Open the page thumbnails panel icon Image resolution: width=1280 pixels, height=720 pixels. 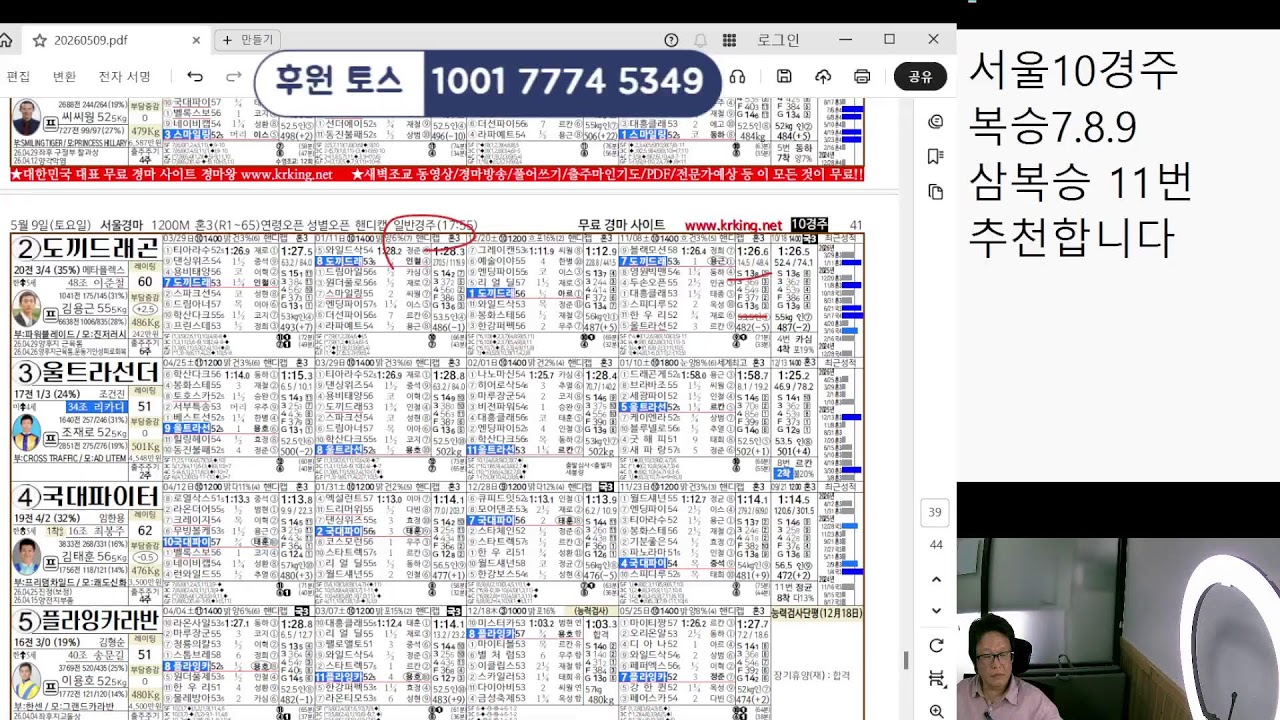(936, 191)
